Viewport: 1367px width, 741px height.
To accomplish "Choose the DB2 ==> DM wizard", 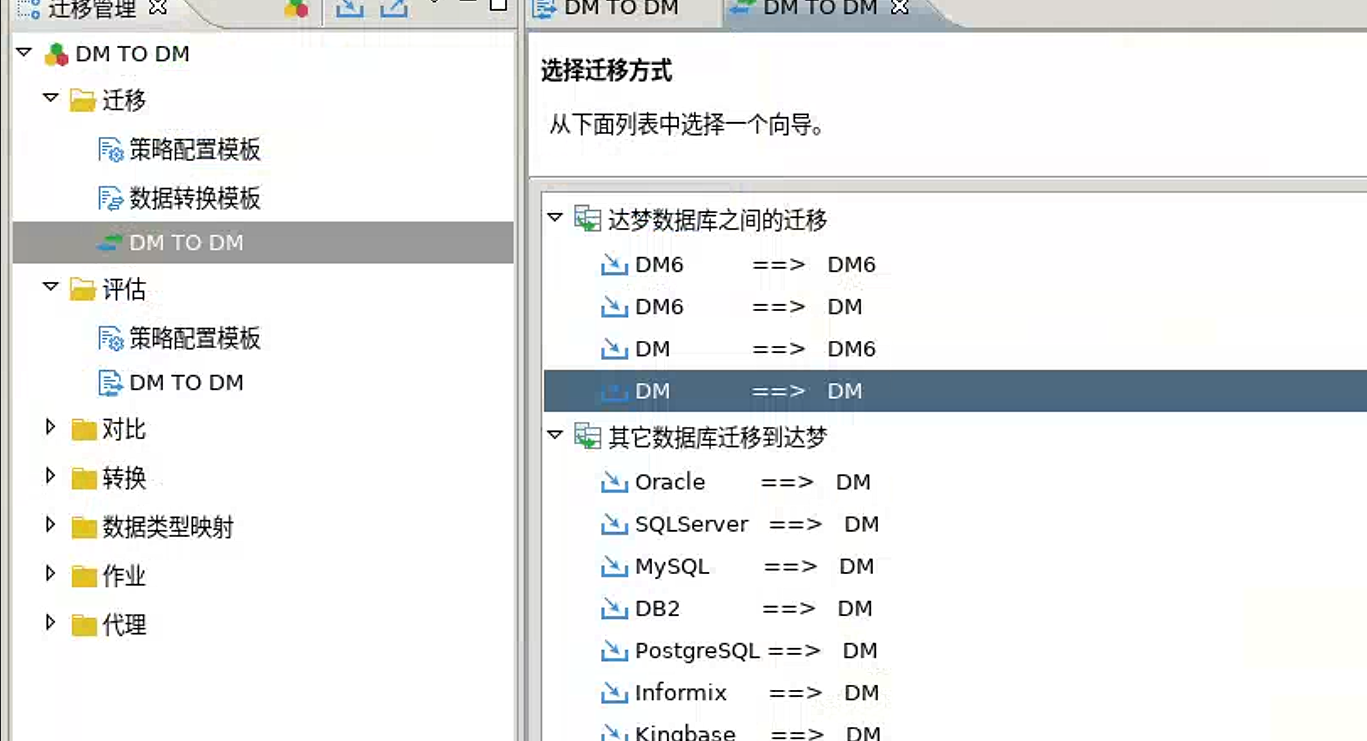I will (x=736, y=608).
